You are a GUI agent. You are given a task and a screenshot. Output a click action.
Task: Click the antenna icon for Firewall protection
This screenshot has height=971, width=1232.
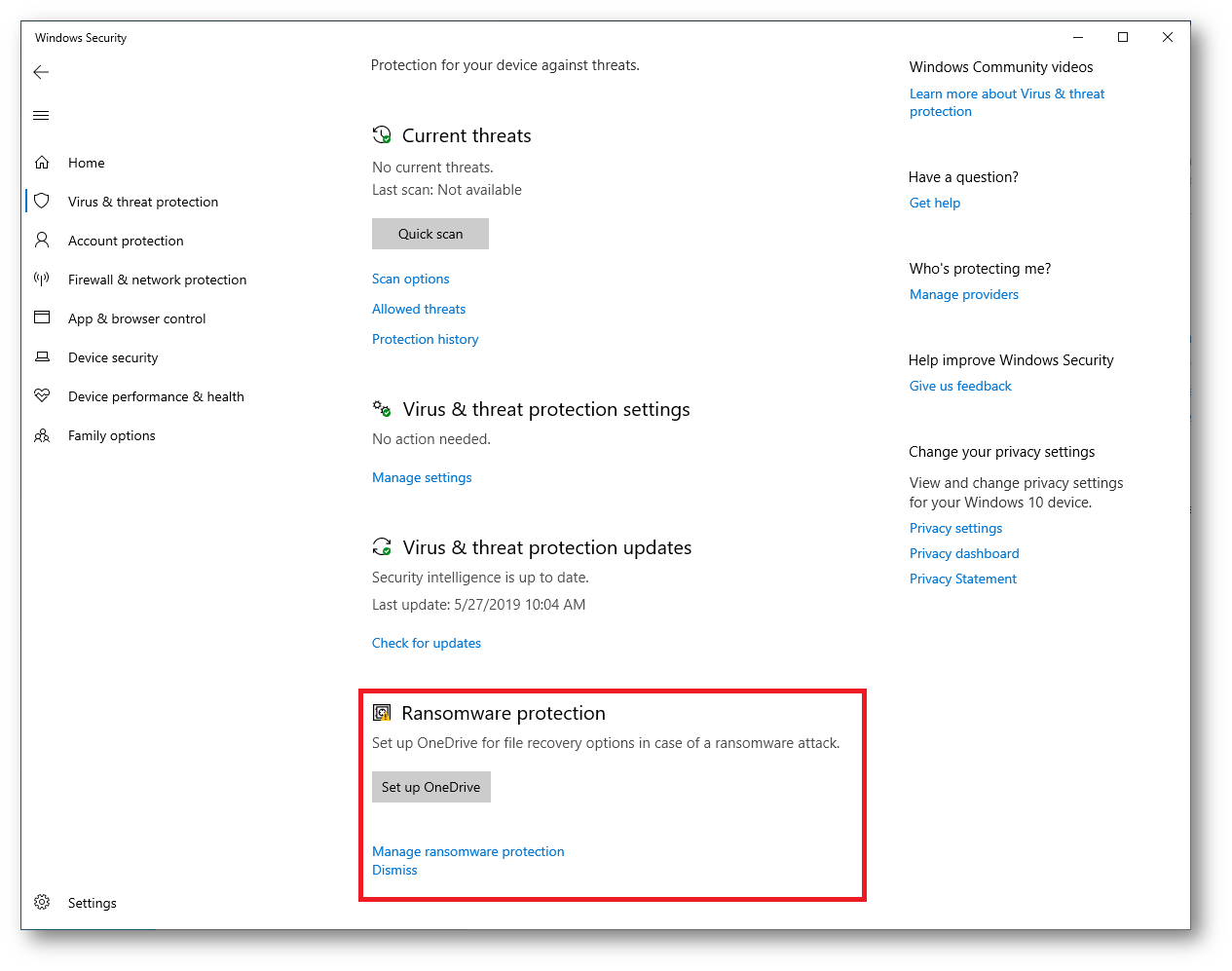(x=42, y=279)
